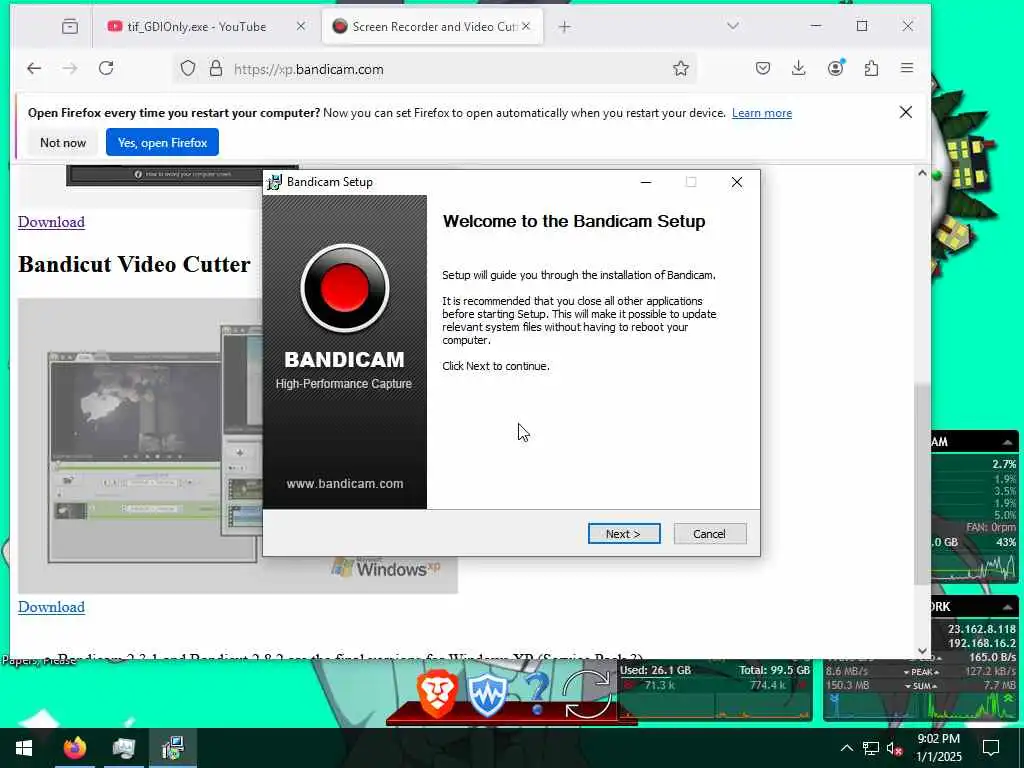Image resolution: width=1024 pixels, height=768 pixels.
Task: Click the Download link below Bandicut screenshot
Action: click(x=52, y=607)
